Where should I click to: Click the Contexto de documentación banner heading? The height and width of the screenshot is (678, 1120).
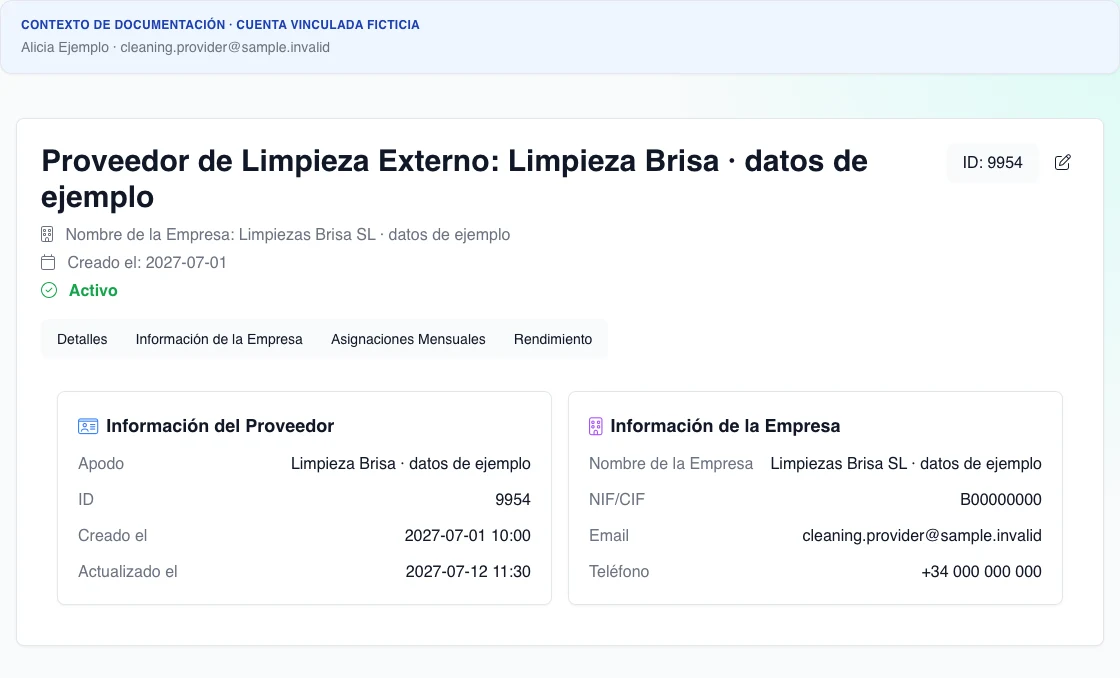220,24
